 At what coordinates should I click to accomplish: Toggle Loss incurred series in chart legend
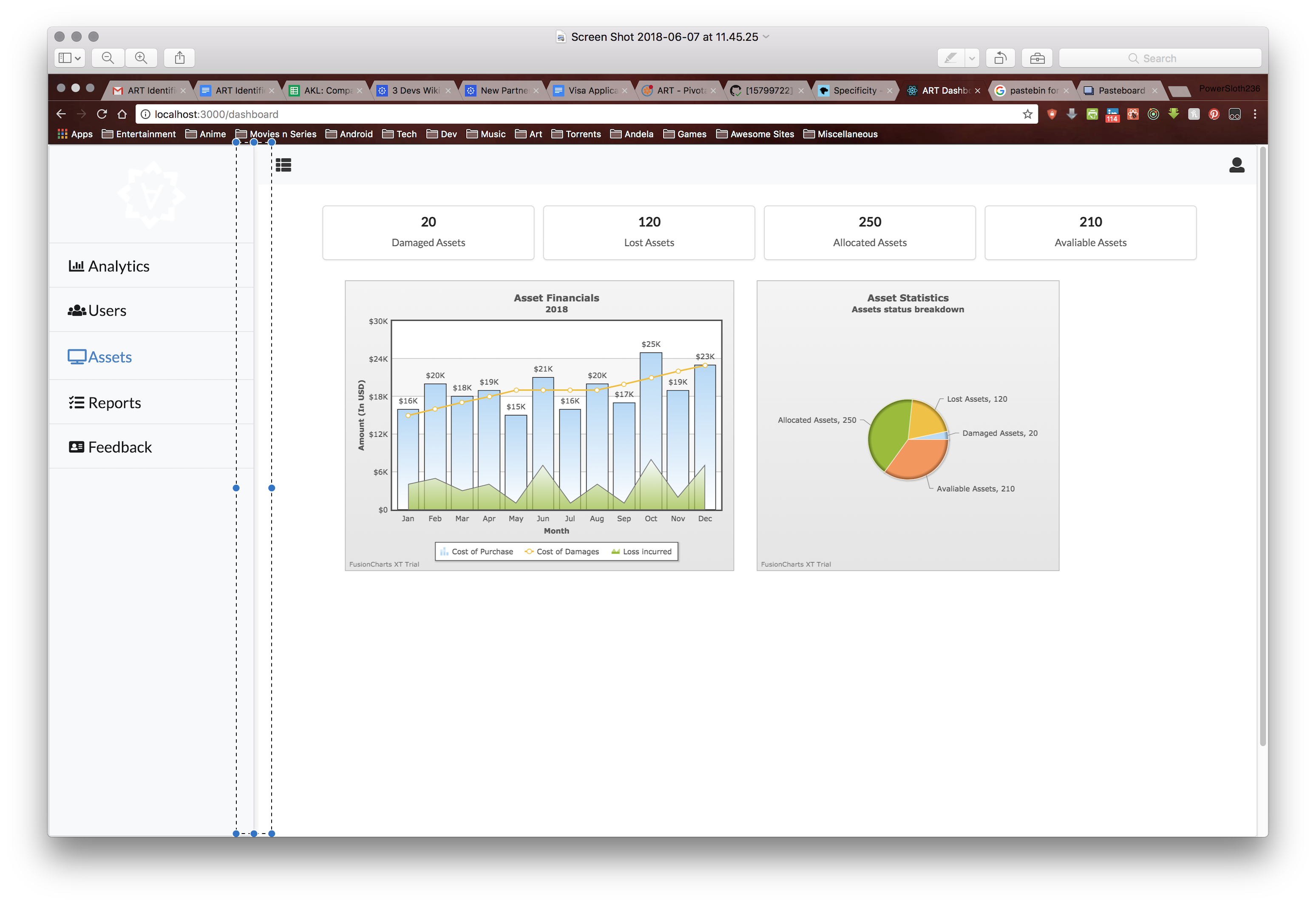641,551
